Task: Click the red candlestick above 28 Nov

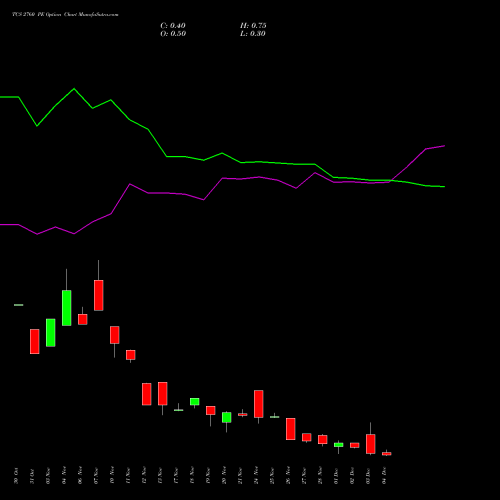Action: pos(323,439)
